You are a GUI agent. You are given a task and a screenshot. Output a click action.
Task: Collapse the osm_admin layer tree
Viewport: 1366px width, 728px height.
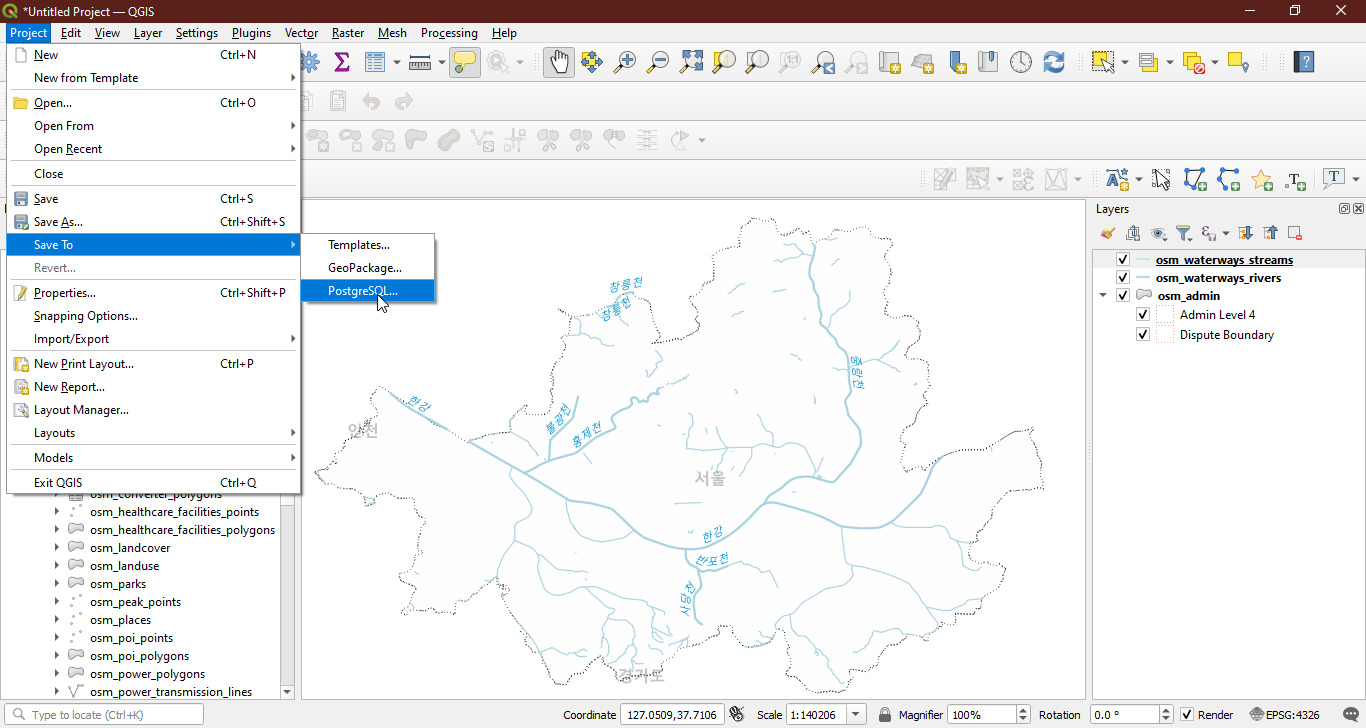tap(1103, 296)
